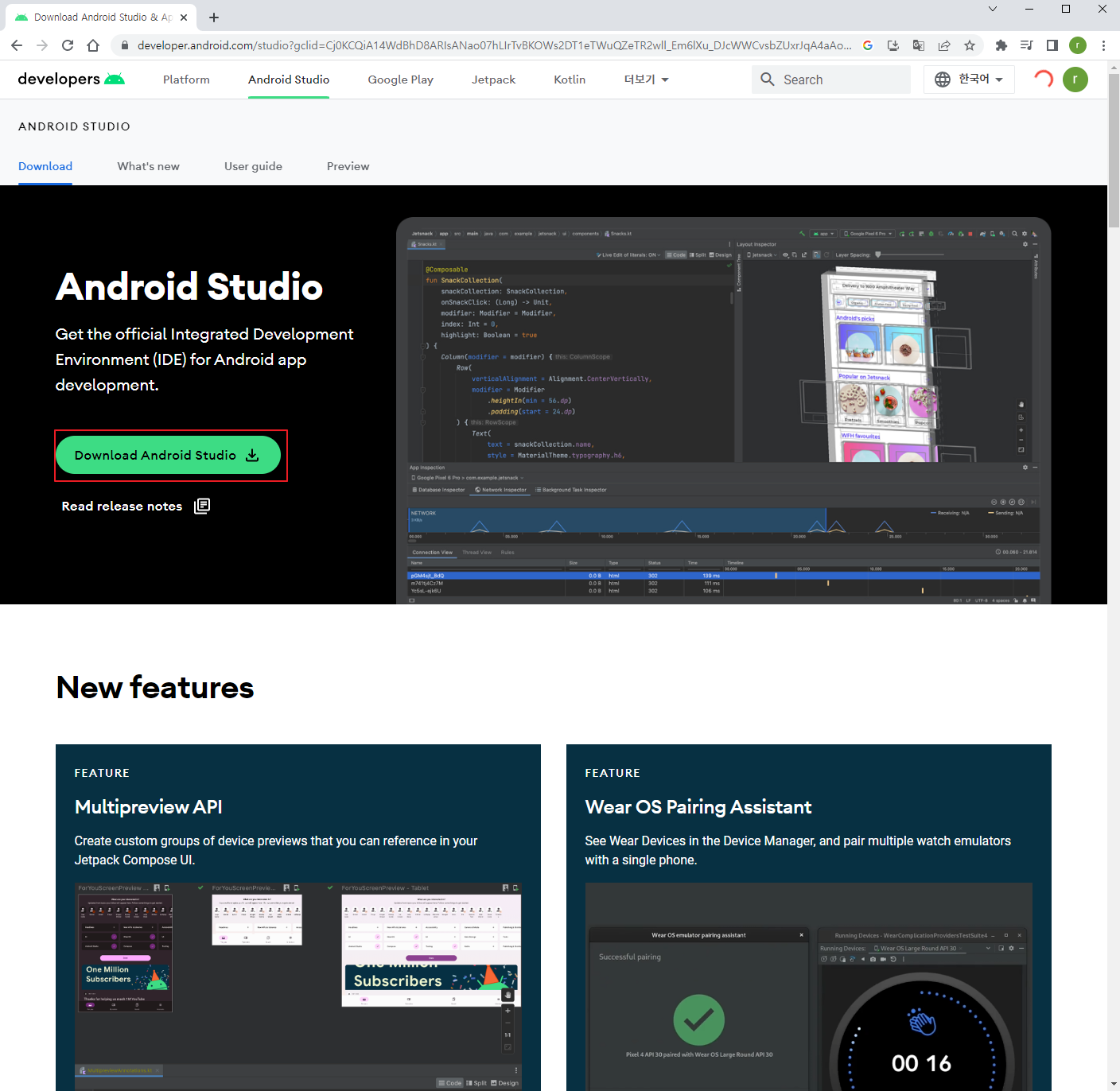Screen dimensions: 1120x1091
Task: Toggle the browser side panel
Action: click(1052, 45)
